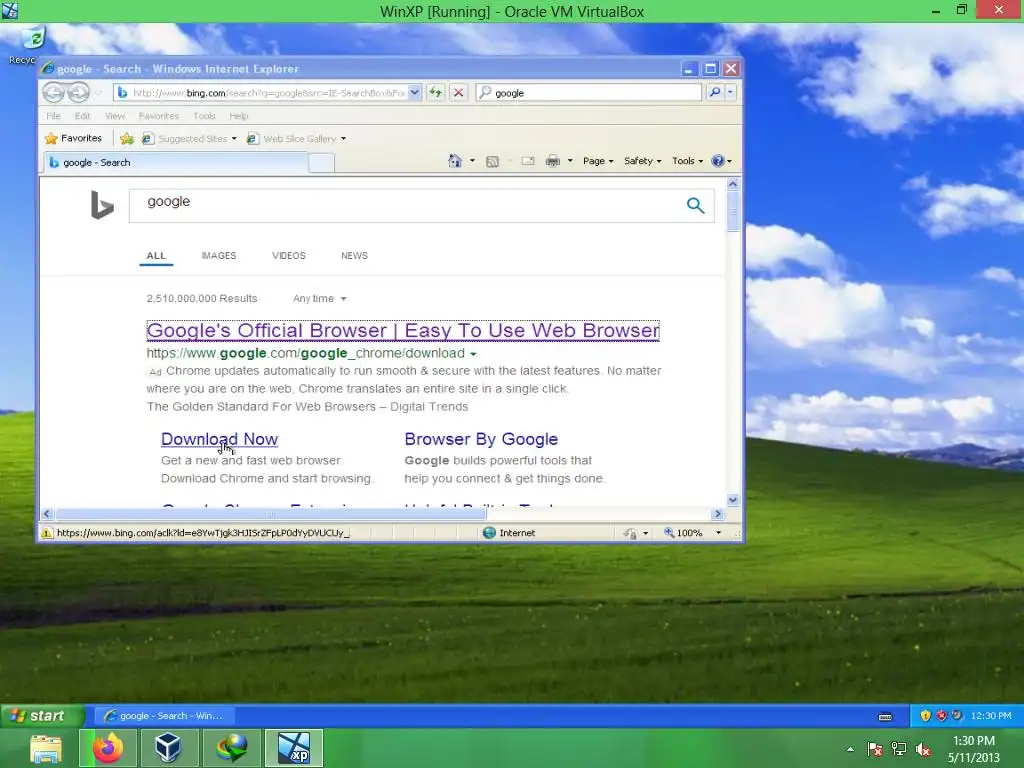Open the File menu

[x=54, y=116]
